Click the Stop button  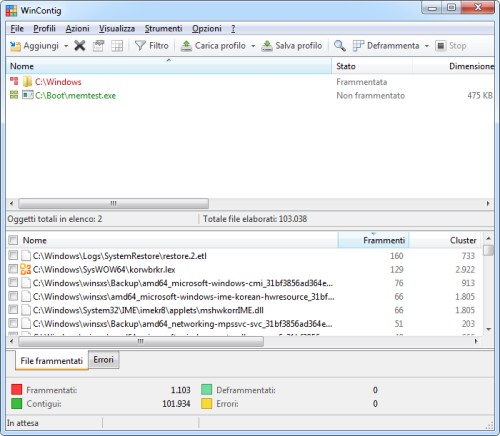tap(451, 46)
